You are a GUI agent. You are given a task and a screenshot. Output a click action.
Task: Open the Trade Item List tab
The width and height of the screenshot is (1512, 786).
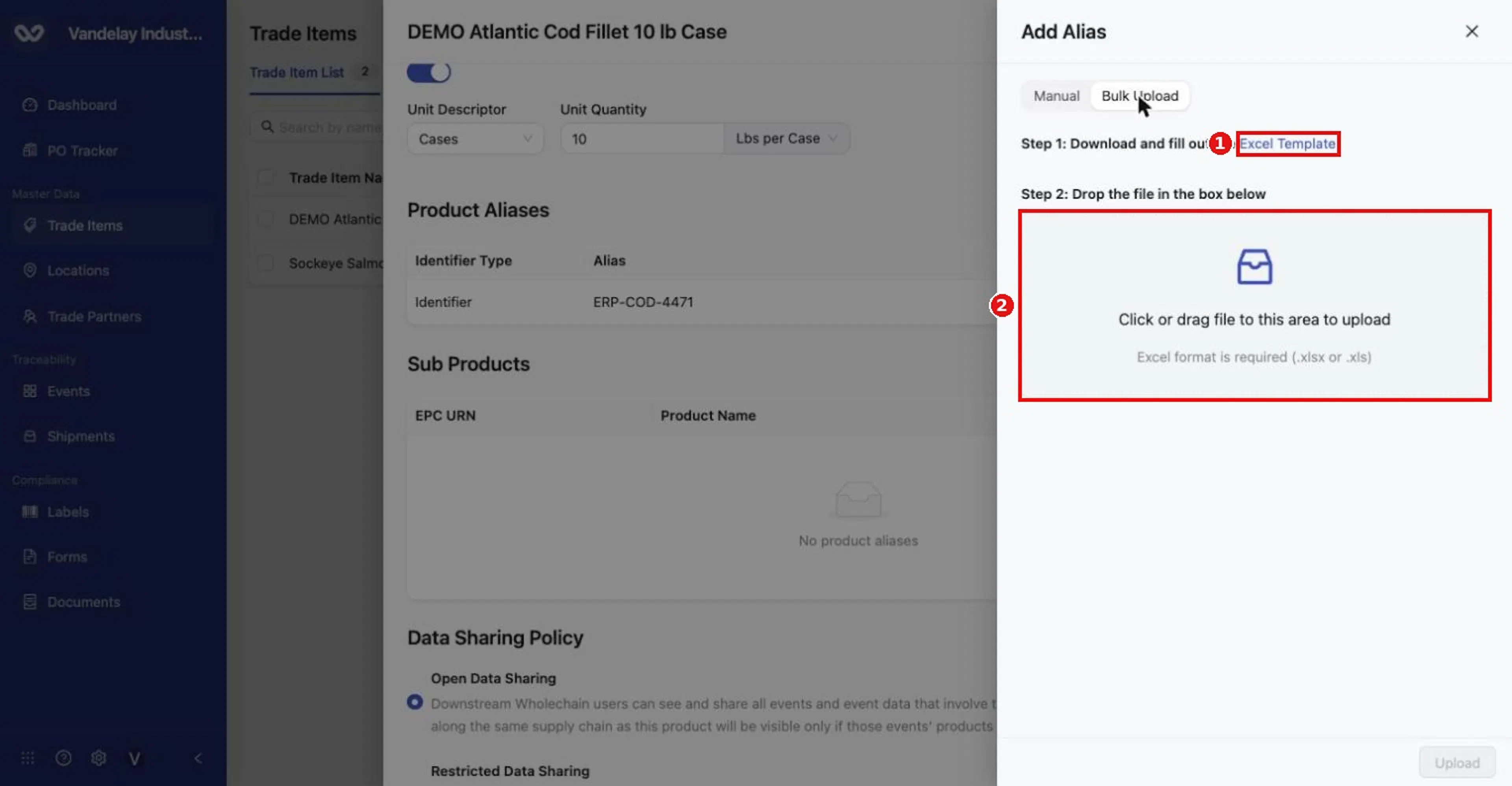[x=296, y=72]
